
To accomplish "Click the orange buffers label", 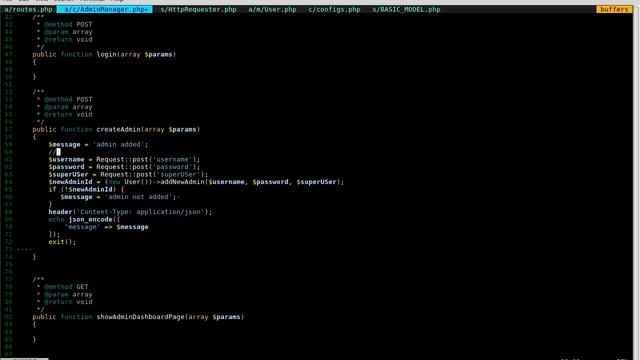I will click(x=614, y=9).
